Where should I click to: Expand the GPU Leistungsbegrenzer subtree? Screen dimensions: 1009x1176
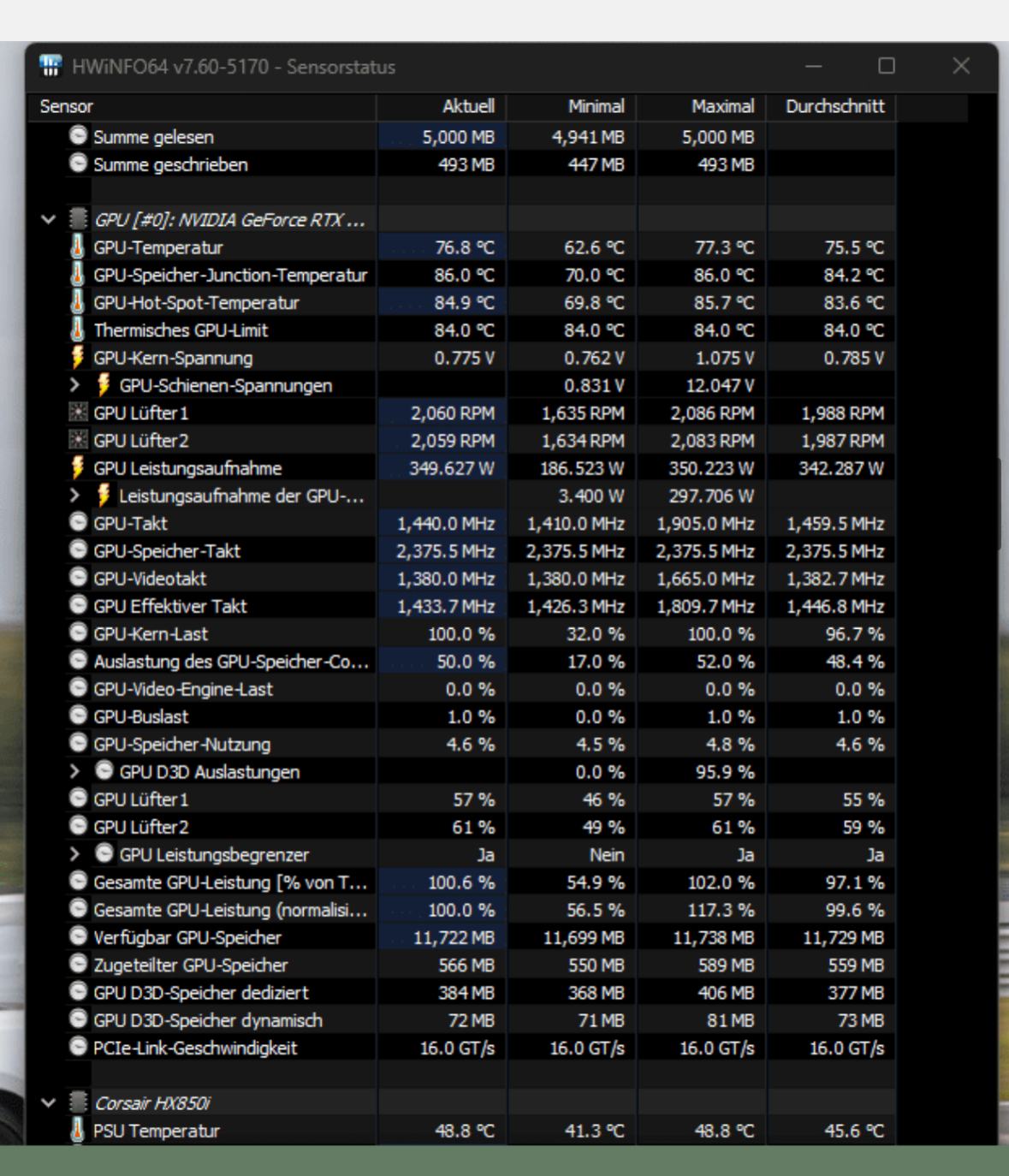74,854
